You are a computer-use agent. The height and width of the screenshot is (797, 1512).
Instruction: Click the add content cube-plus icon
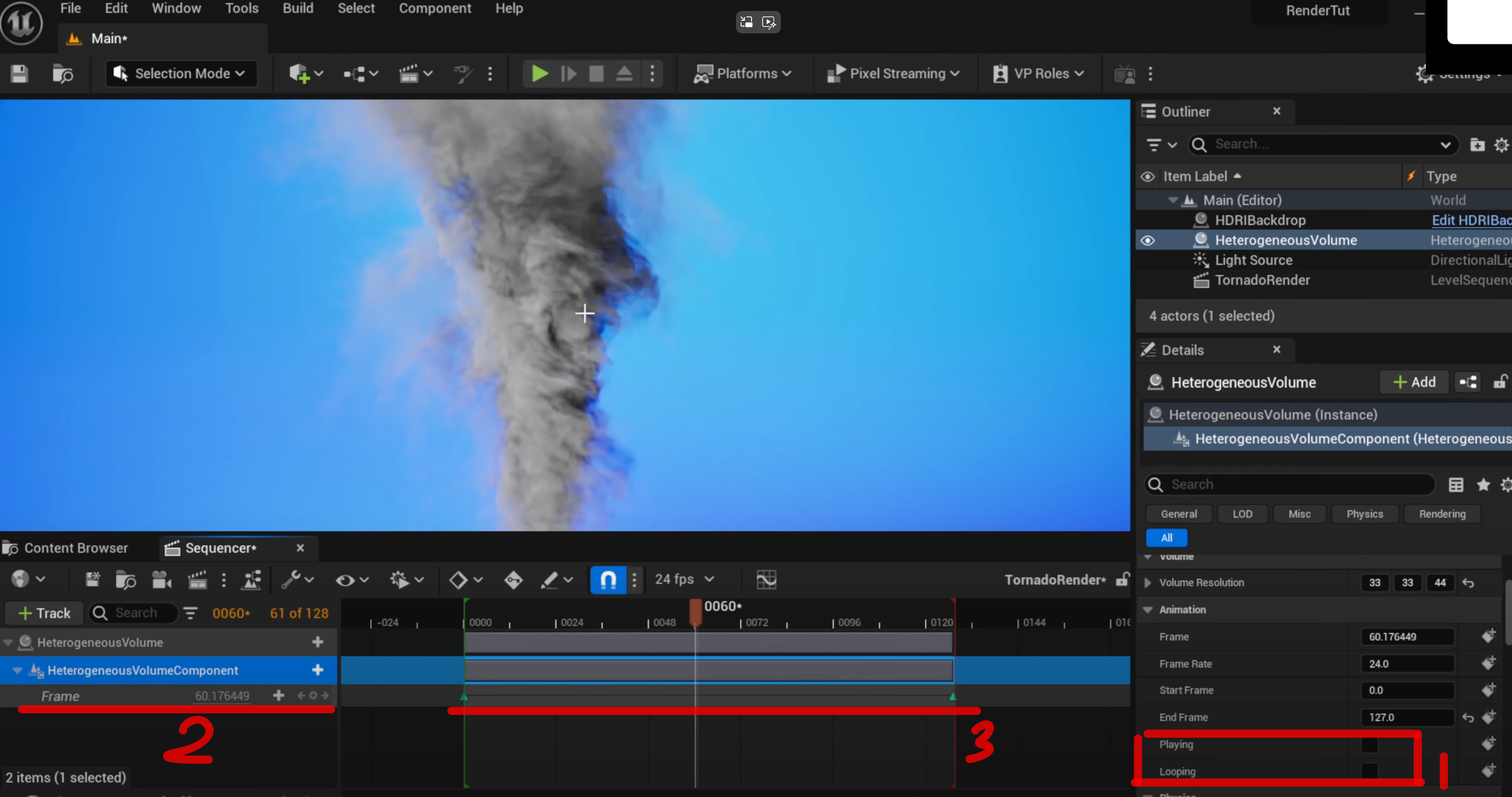[x=299, y=74]
